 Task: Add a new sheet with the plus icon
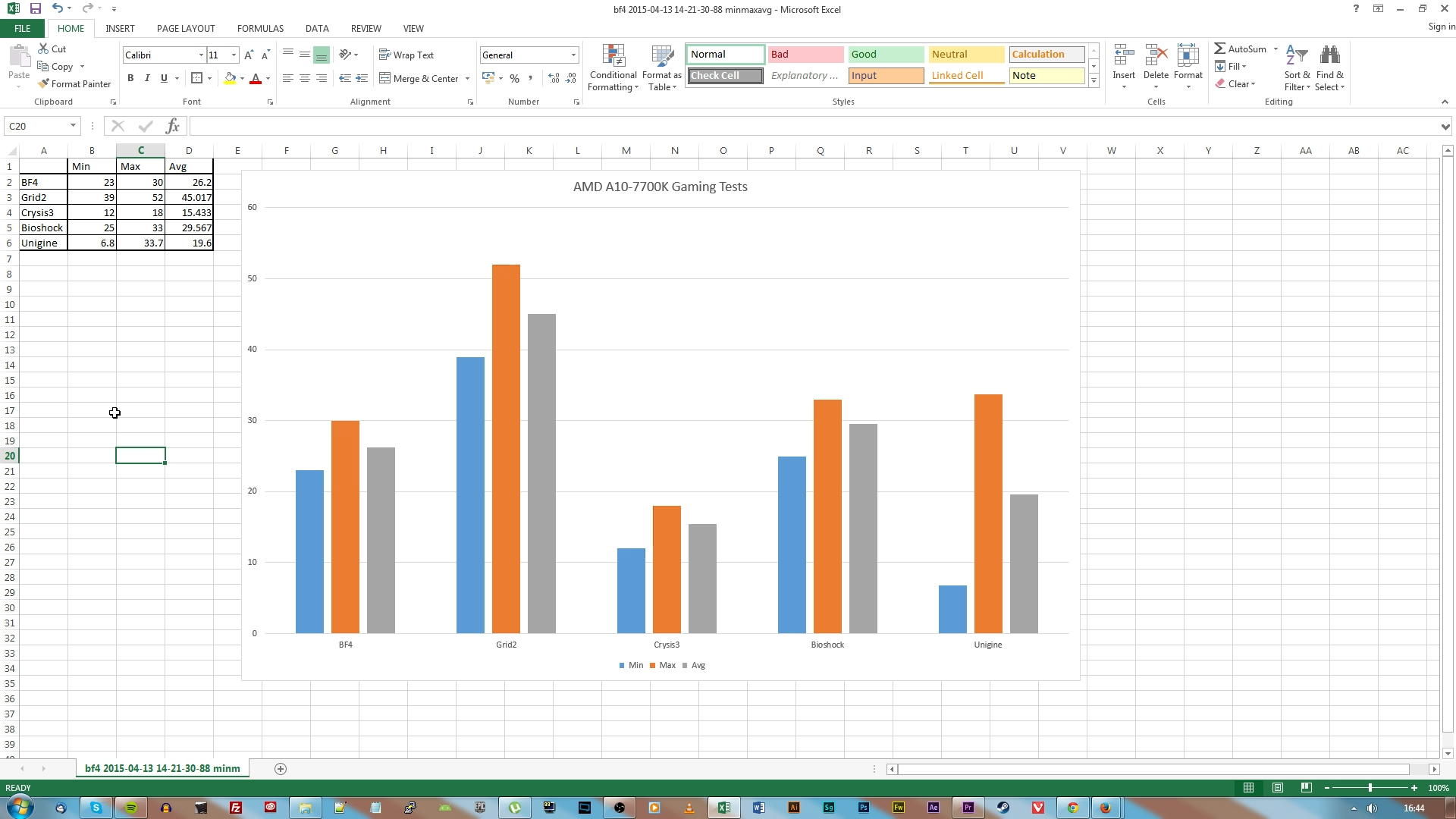coord(281,769)
